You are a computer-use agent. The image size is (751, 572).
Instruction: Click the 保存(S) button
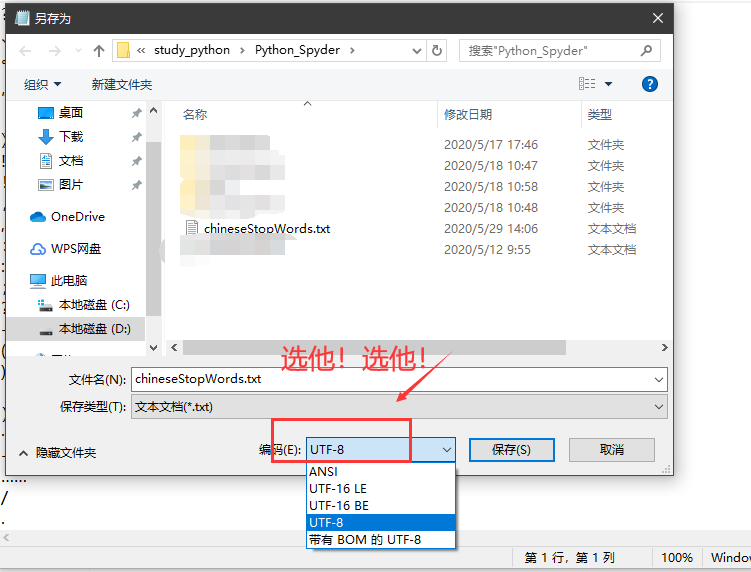click(x=512, y=450)
